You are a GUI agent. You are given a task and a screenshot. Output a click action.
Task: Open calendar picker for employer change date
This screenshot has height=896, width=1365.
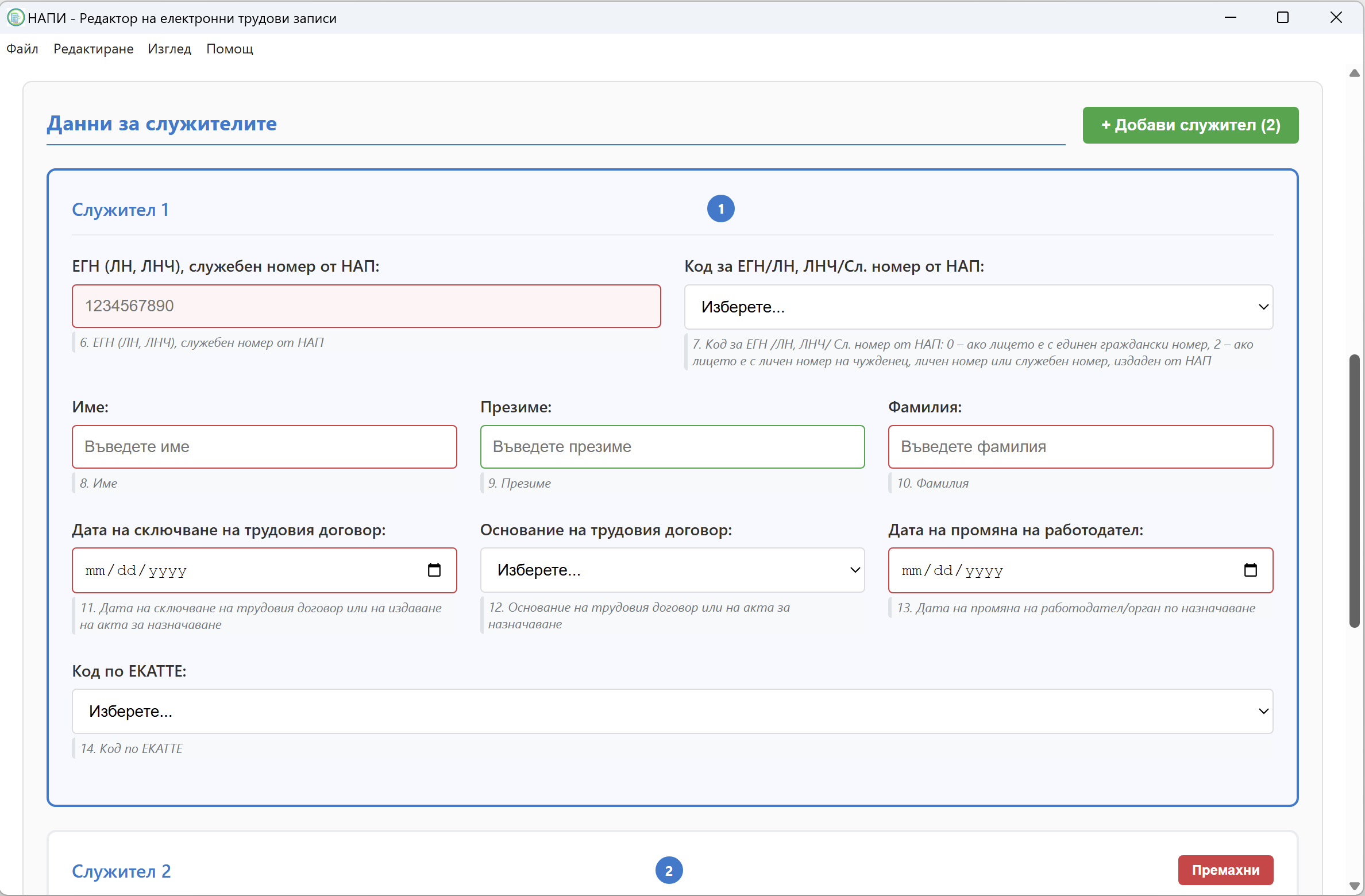1251,570
